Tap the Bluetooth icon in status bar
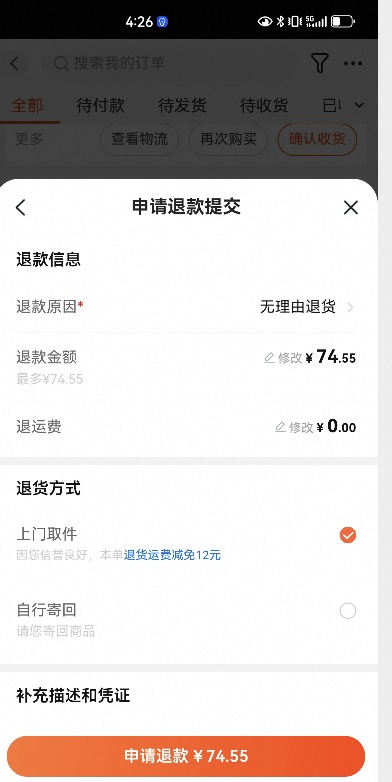The width and height of the screenshot is (392, 782). [x=280, y=21]
